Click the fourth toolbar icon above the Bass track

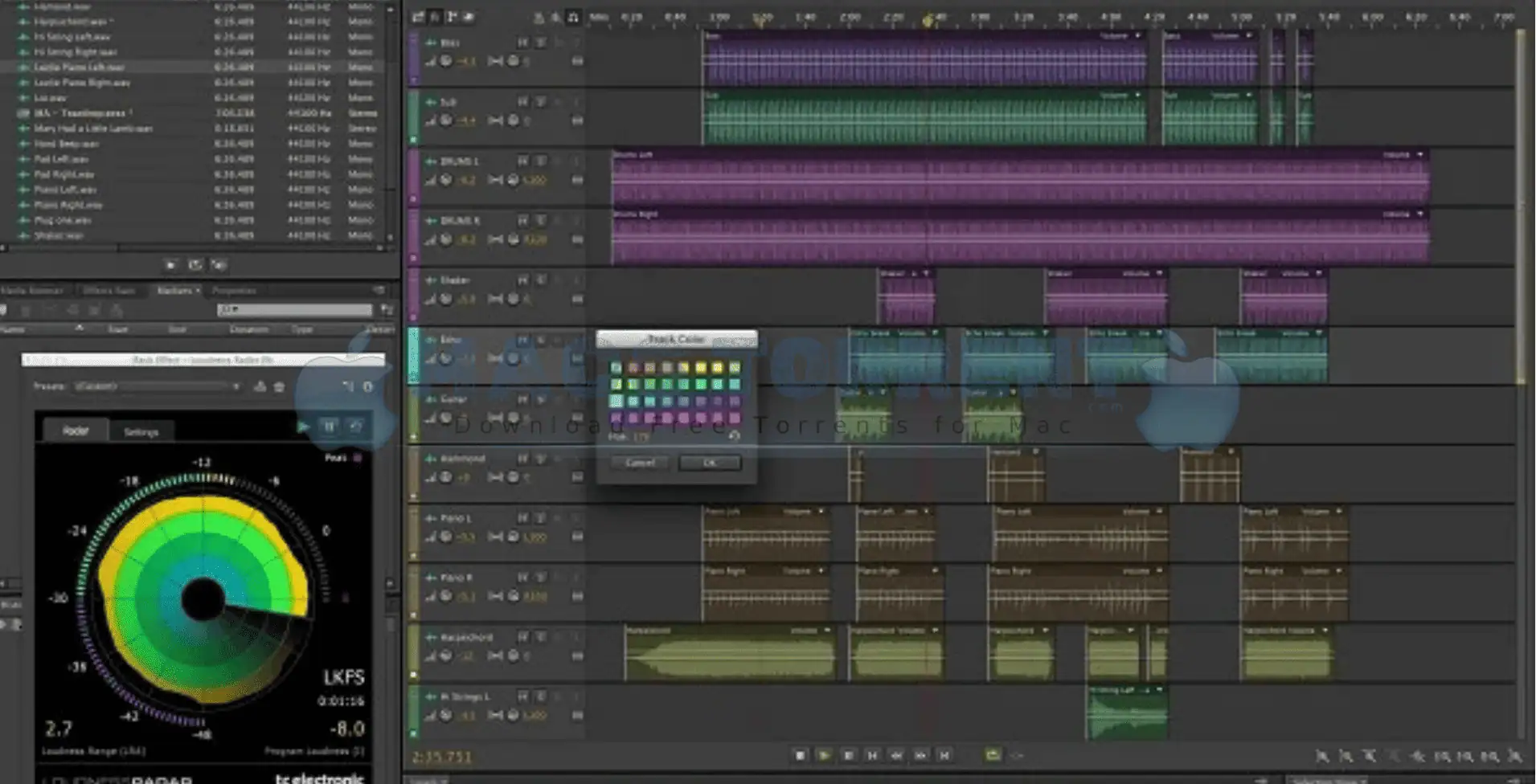[469, 16]
